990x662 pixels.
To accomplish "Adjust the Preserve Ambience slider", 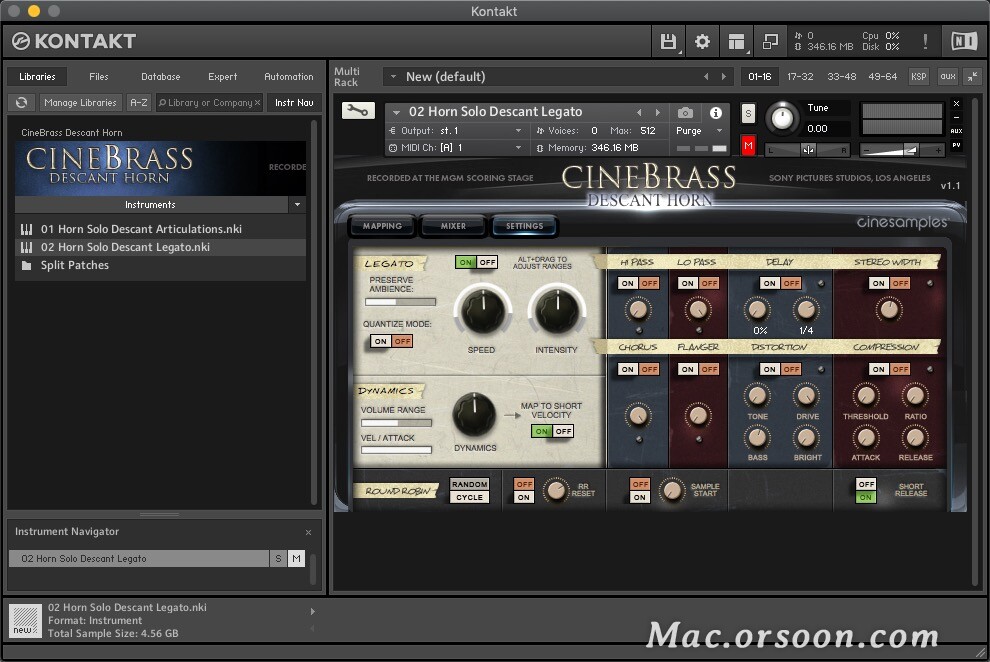I will pos(400,302).
